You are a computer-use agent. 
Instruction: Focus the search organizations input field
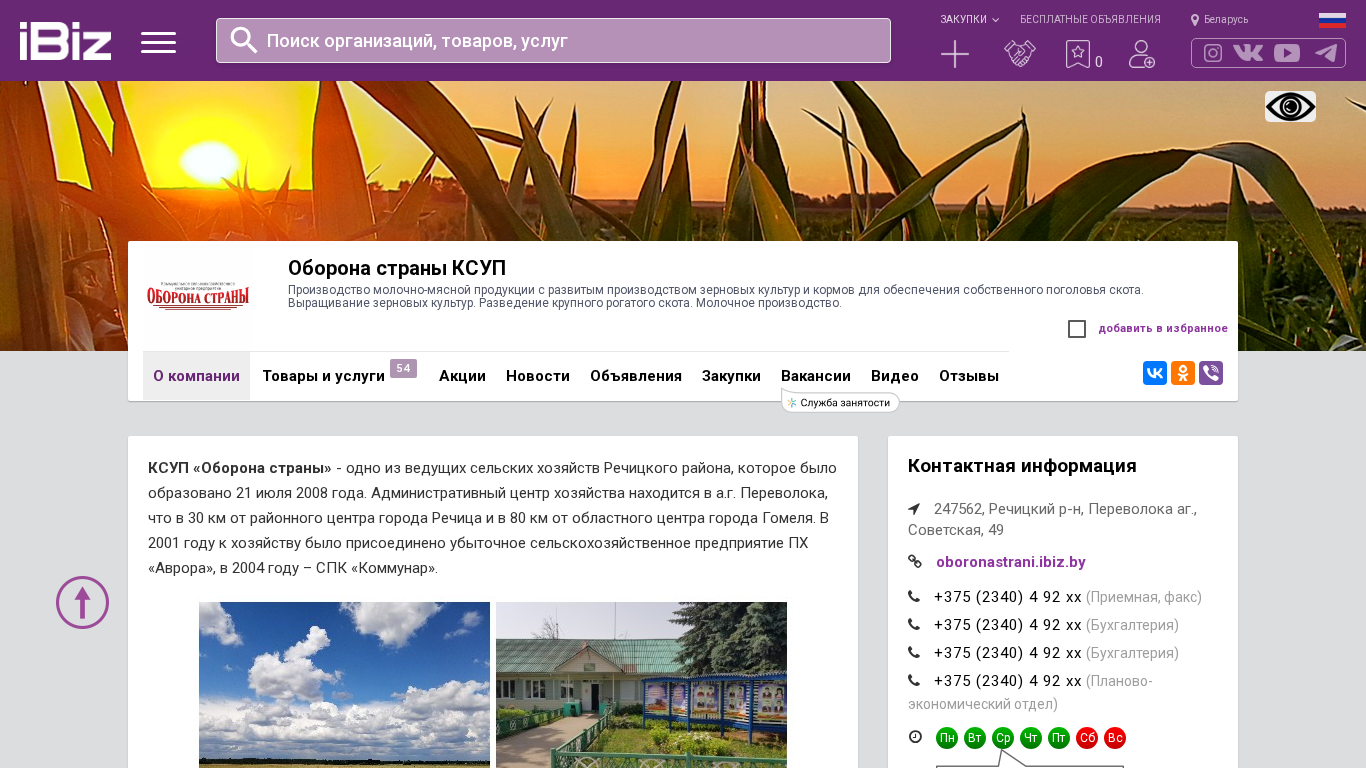pyautogui.click(x=553, y=41)
